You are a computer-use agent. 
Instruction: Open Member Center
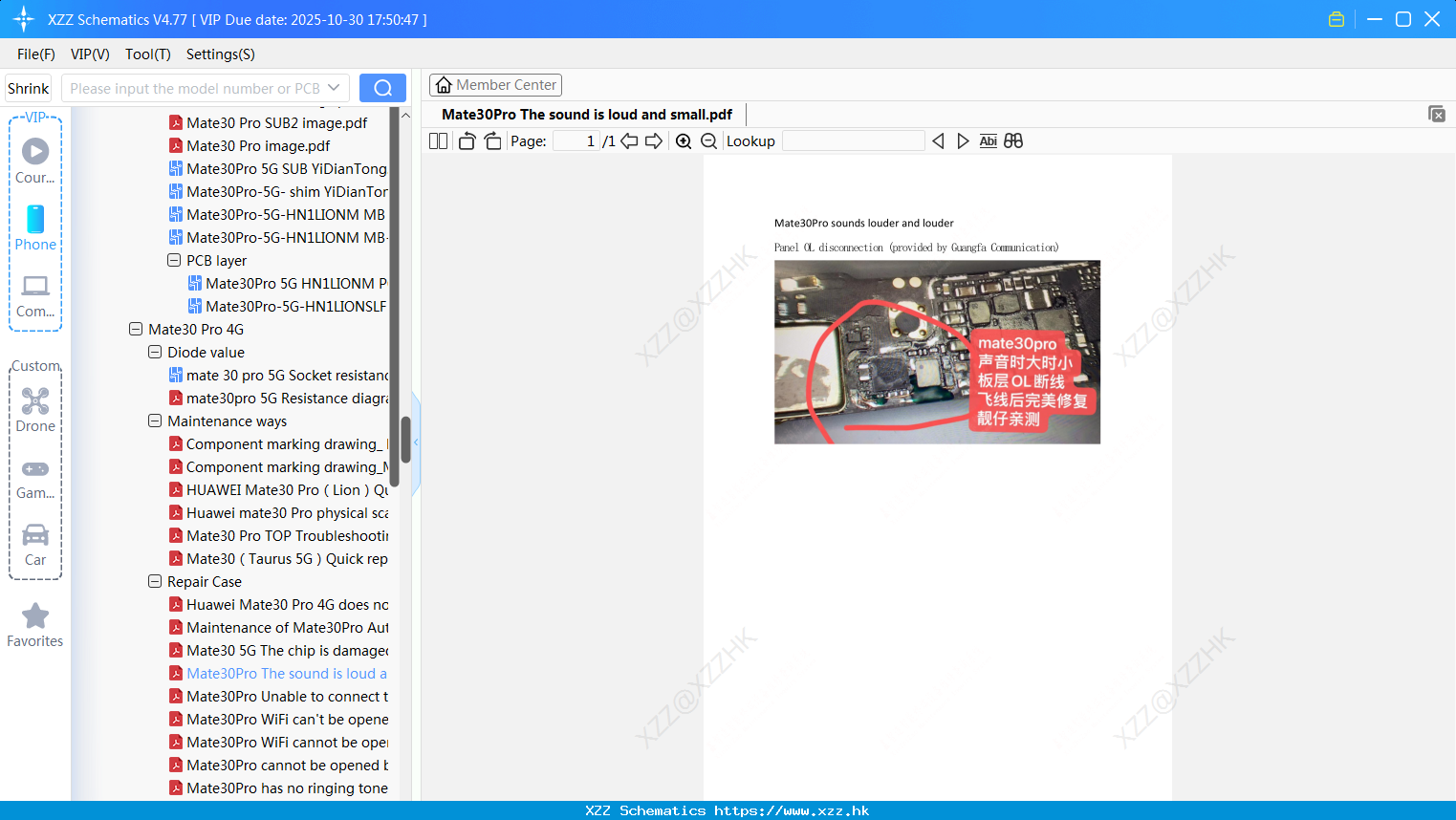[495, 85]
